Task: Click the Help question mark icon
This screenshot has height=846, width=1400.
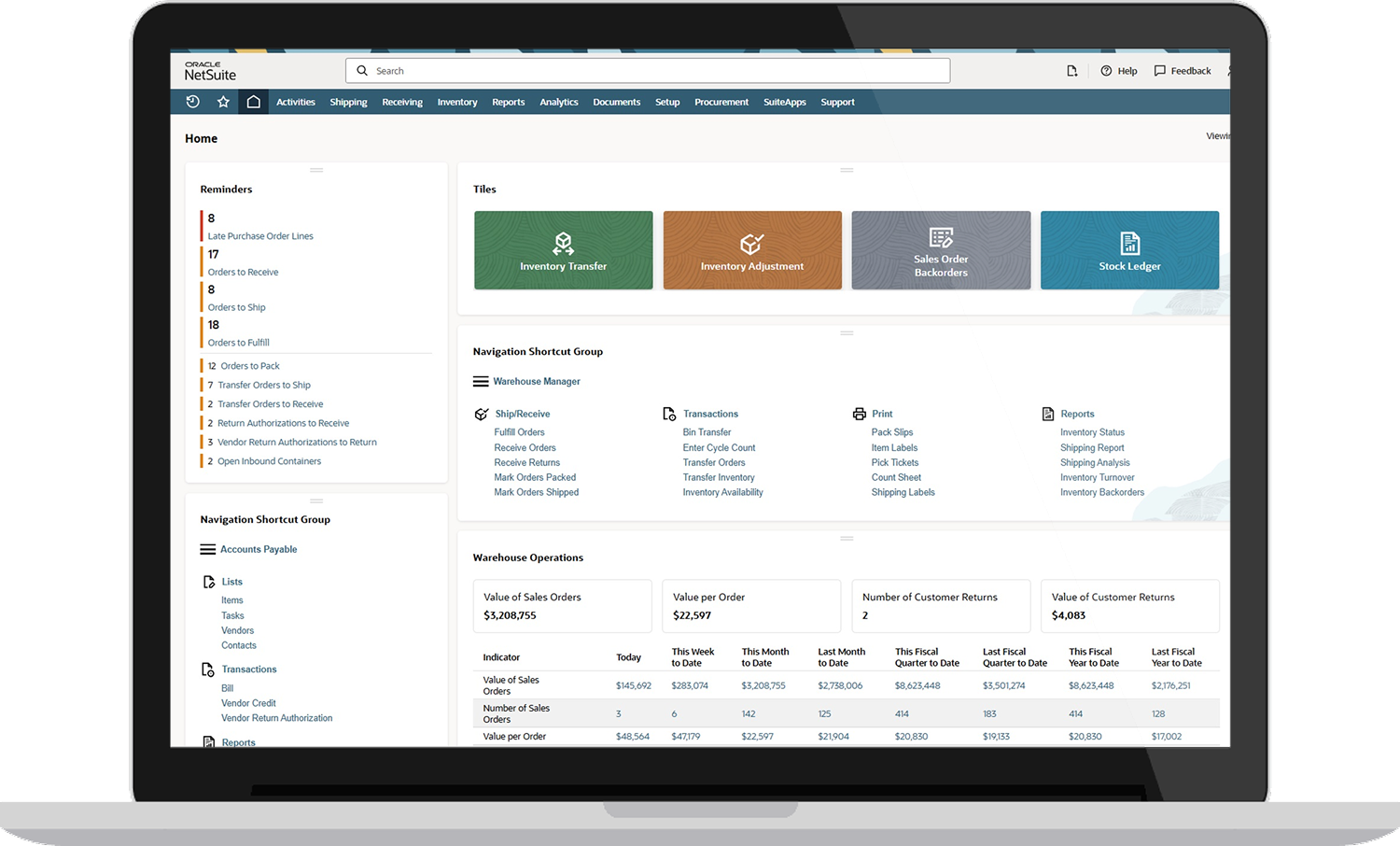Action: click(x=1106, y=71)
